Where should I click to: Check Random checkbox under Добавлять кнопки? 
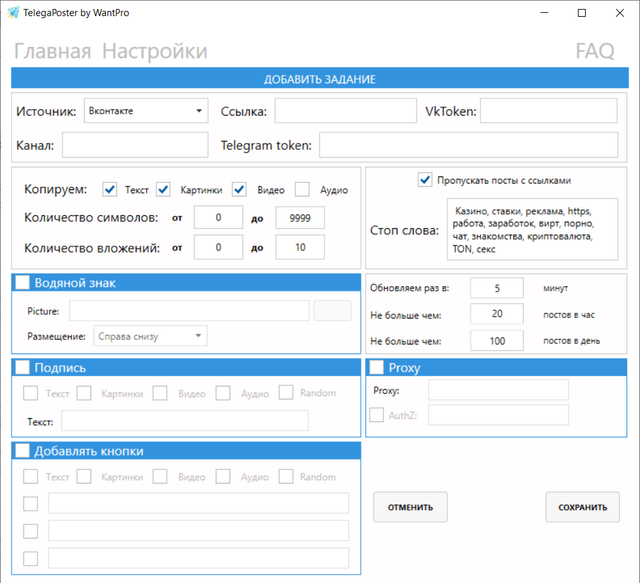286,476
